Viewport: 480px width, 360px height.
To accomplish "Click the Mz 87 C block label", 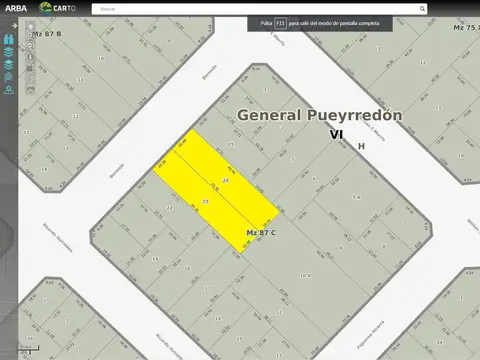I will [x=261, y=233].
